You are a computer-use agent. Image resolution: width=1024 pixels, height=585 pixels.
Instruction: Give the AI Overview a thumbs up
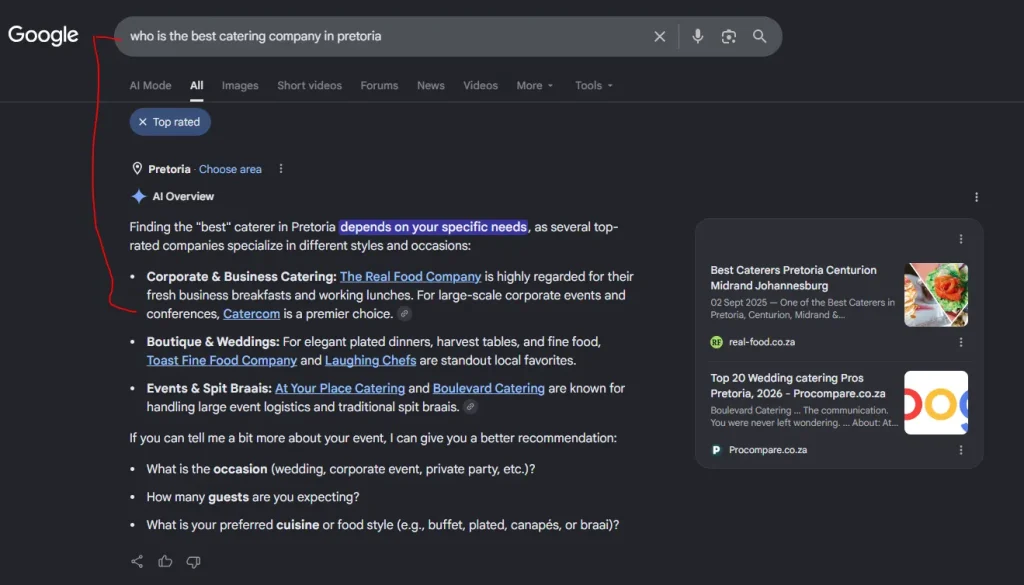[x=165, y=561]
